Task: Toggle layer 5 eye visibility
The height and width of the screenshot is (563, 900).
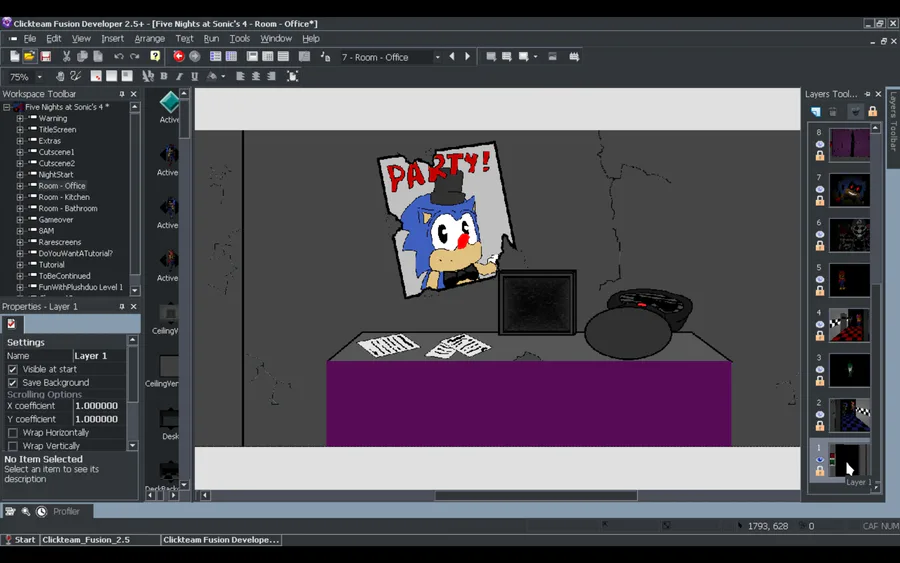Action: click(x=820, y=279)
